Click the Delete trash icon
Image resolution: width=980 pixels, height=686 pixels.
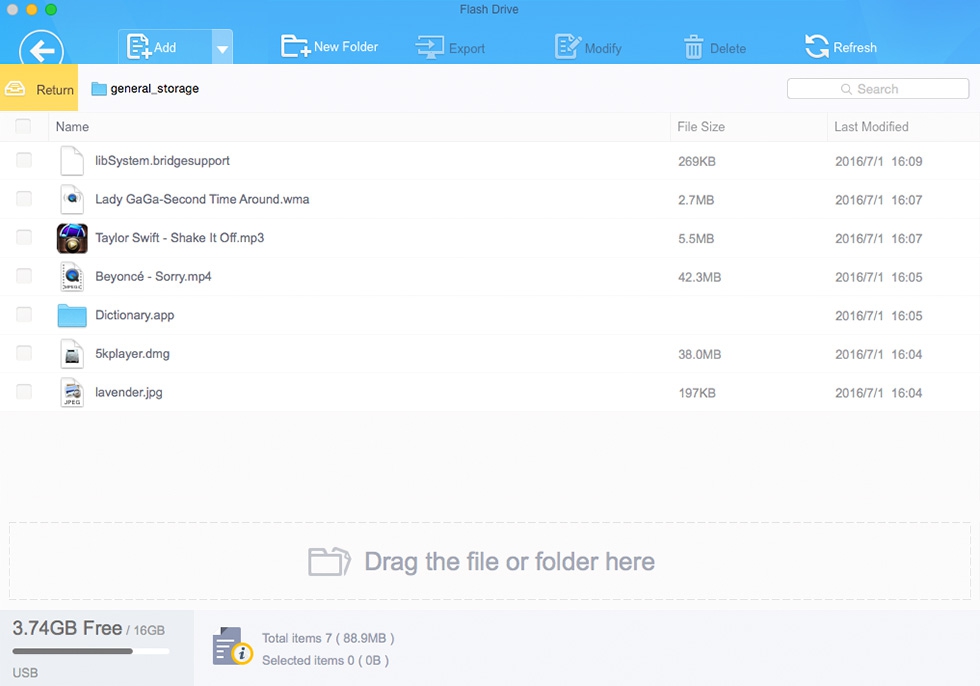(x=693, y=47)
